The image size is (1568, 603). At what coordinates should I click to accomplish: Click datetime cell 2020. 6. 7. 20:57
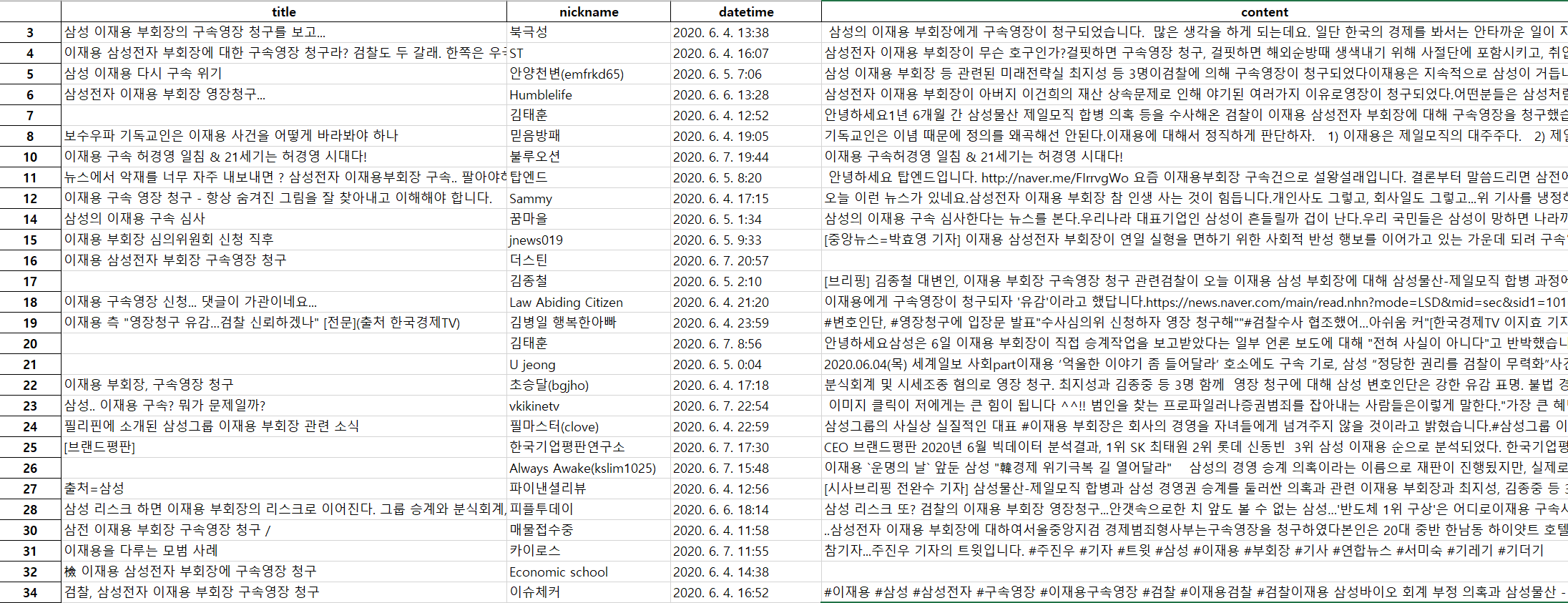pyautogui.click(x=746, y=260)
